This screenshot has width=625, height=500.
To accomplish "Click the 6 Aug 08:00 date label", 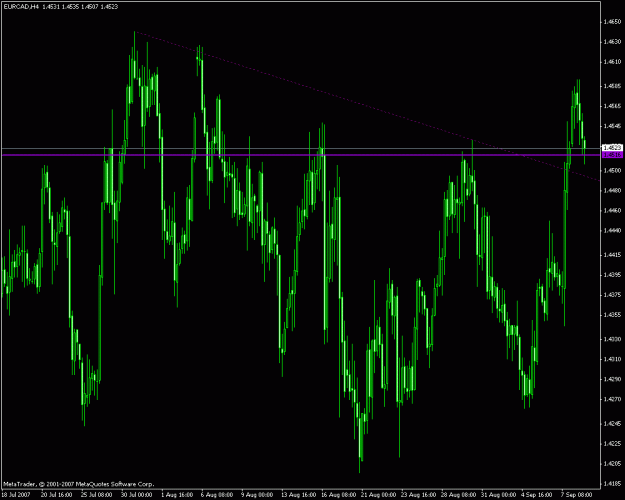I will click(217, 495).
